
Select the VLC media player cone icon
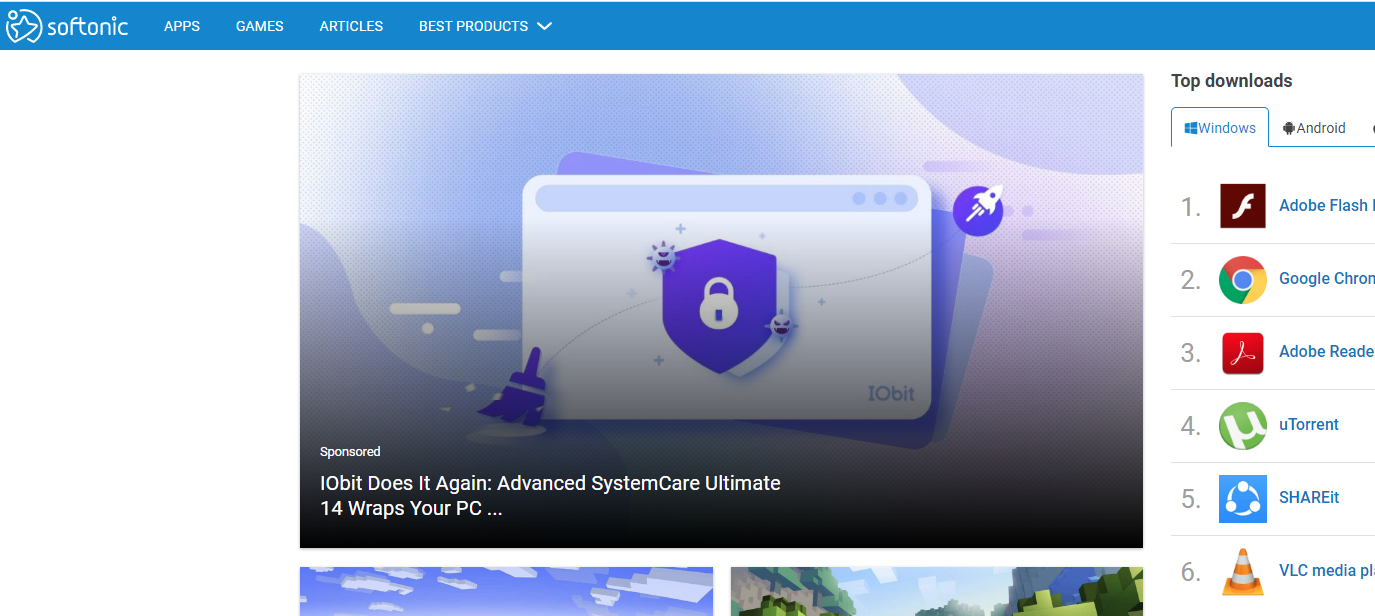pos(1242,572)
